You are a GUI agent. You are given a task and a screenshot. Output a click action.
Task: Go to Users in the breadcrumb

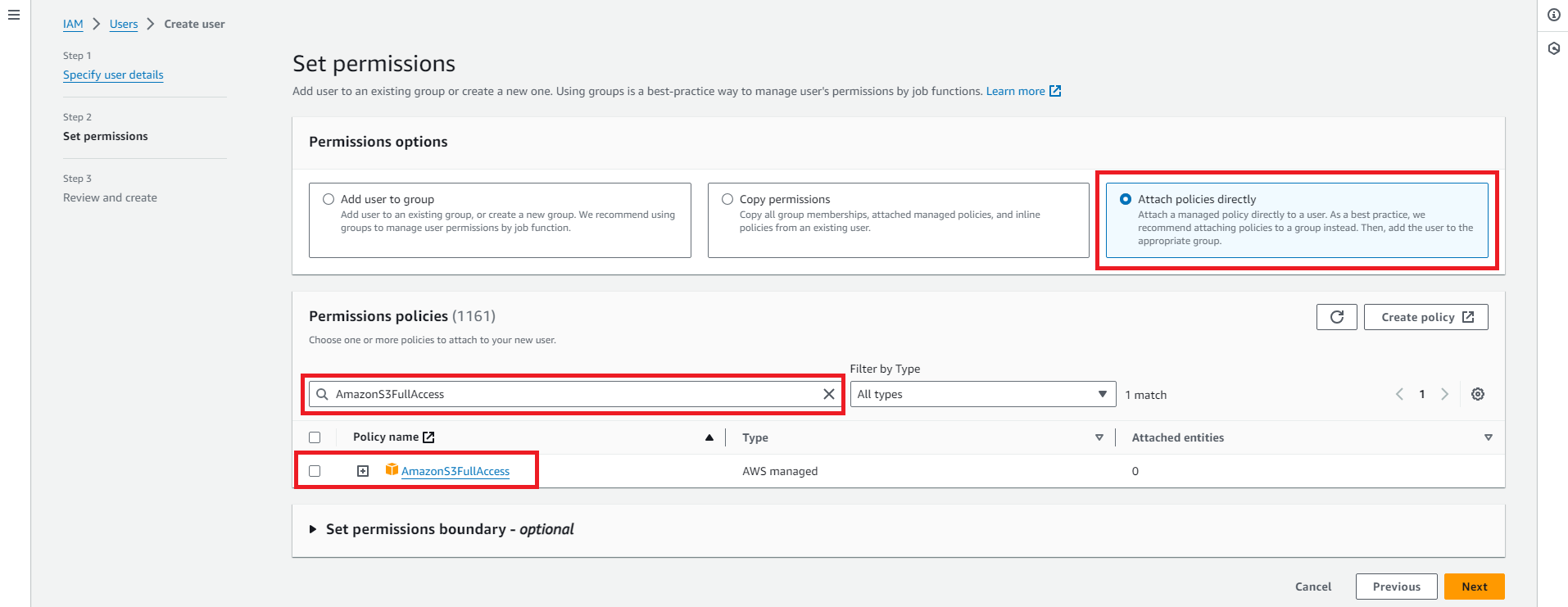124,24
